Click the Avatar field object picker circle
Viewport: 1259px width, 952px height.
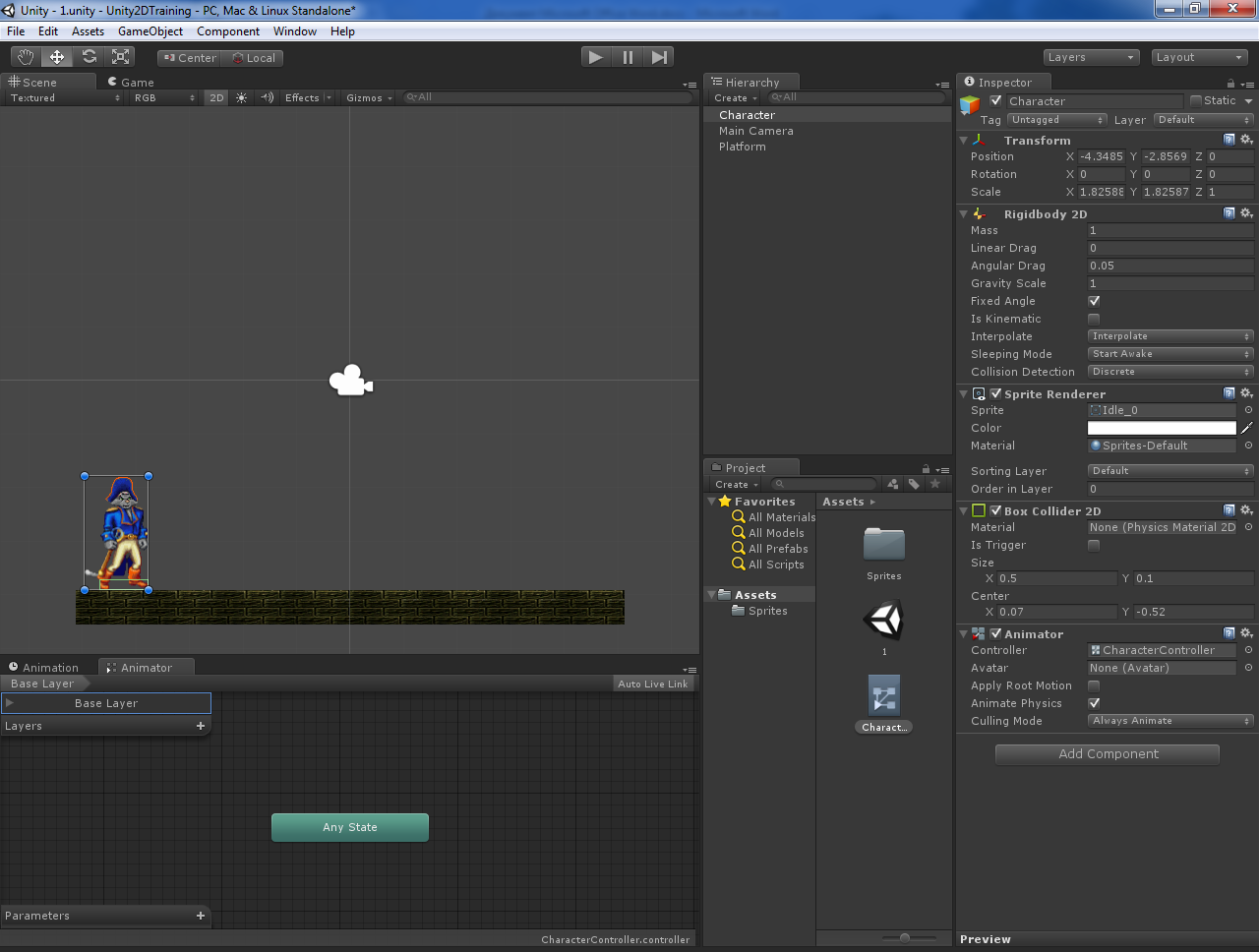[1248, 668]
